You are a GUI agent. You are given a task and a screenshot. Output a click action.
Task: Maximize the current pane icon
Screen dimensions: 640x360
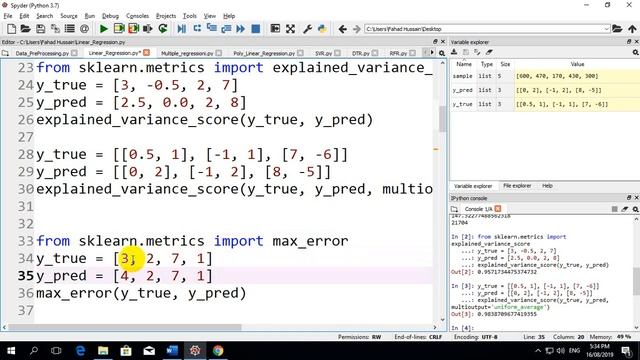pyautogui.click(x=275, y=29)
